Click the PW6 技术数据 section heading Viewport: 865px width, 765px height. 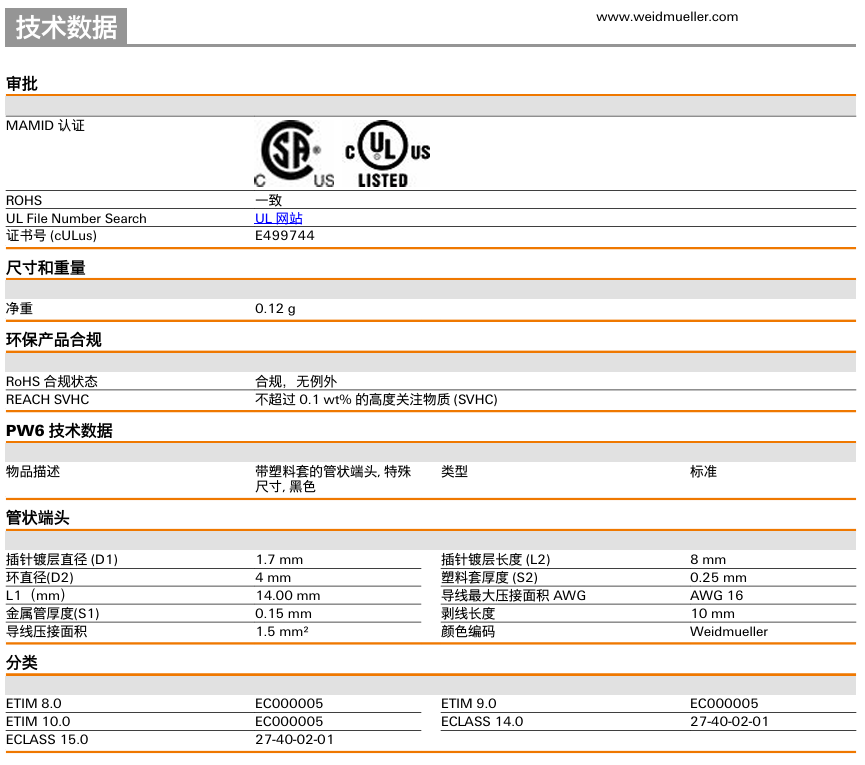[x=59, y=431]
